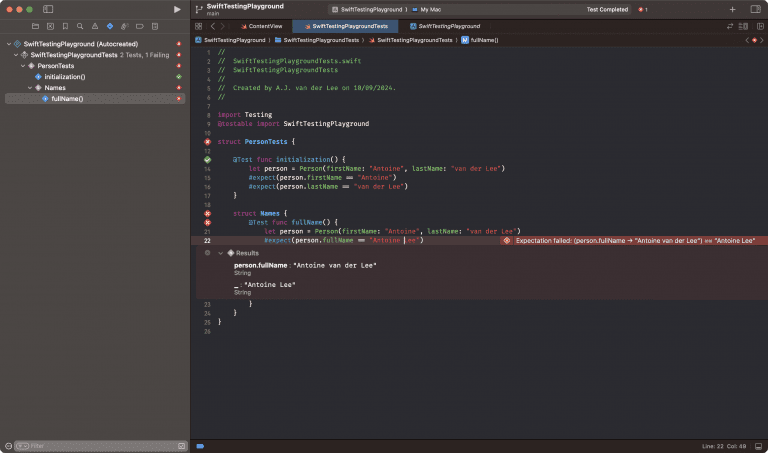This screenshot has height=453, width=768.
Task: Switch to the ContentView tab
Action: pos(262,26)
